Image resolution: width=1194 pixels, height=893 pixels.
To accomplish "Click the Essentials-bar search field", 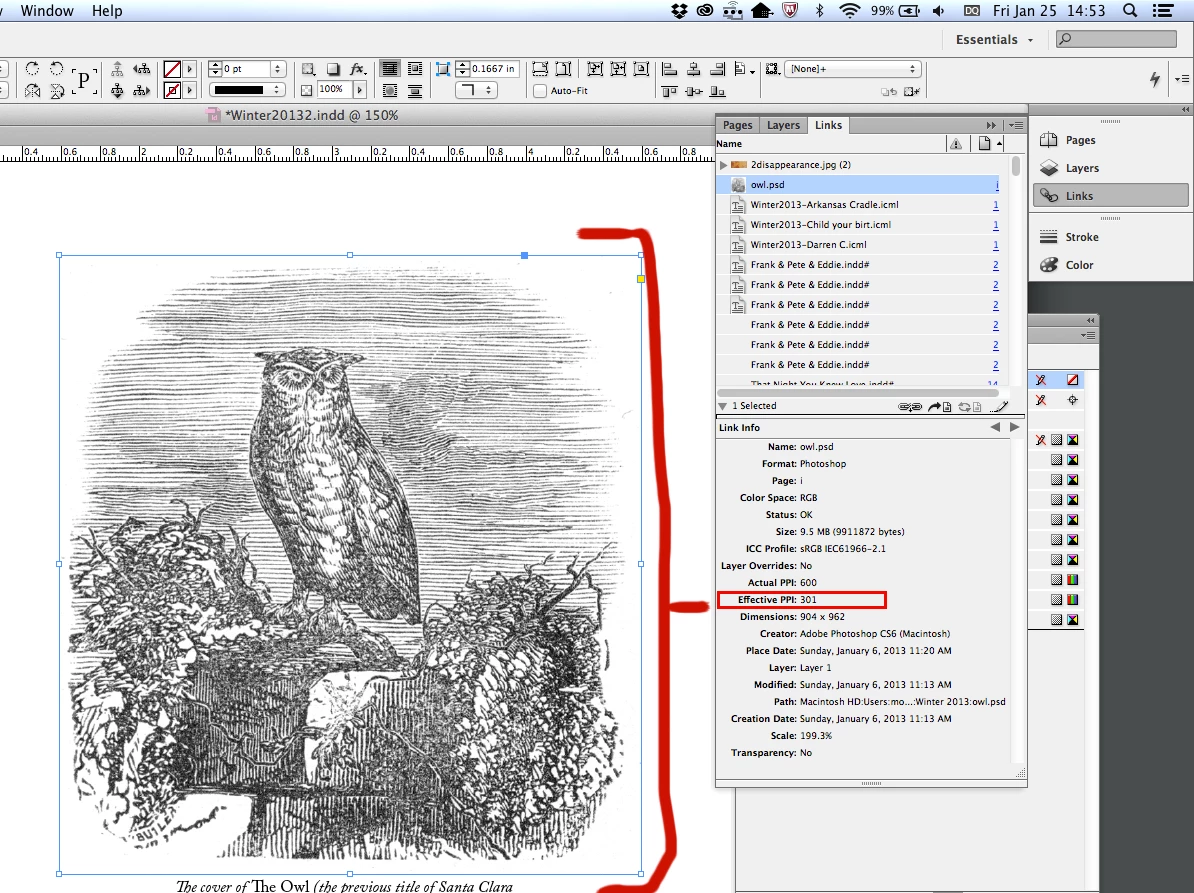I will coord(1117,39).
